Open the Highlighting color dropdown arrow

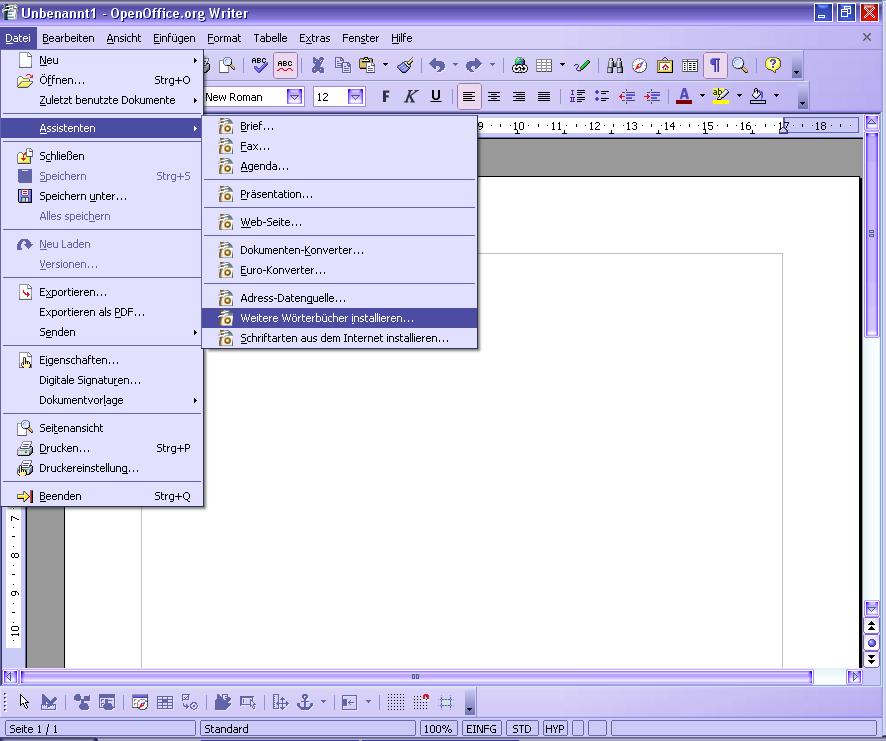pos(739,97)
